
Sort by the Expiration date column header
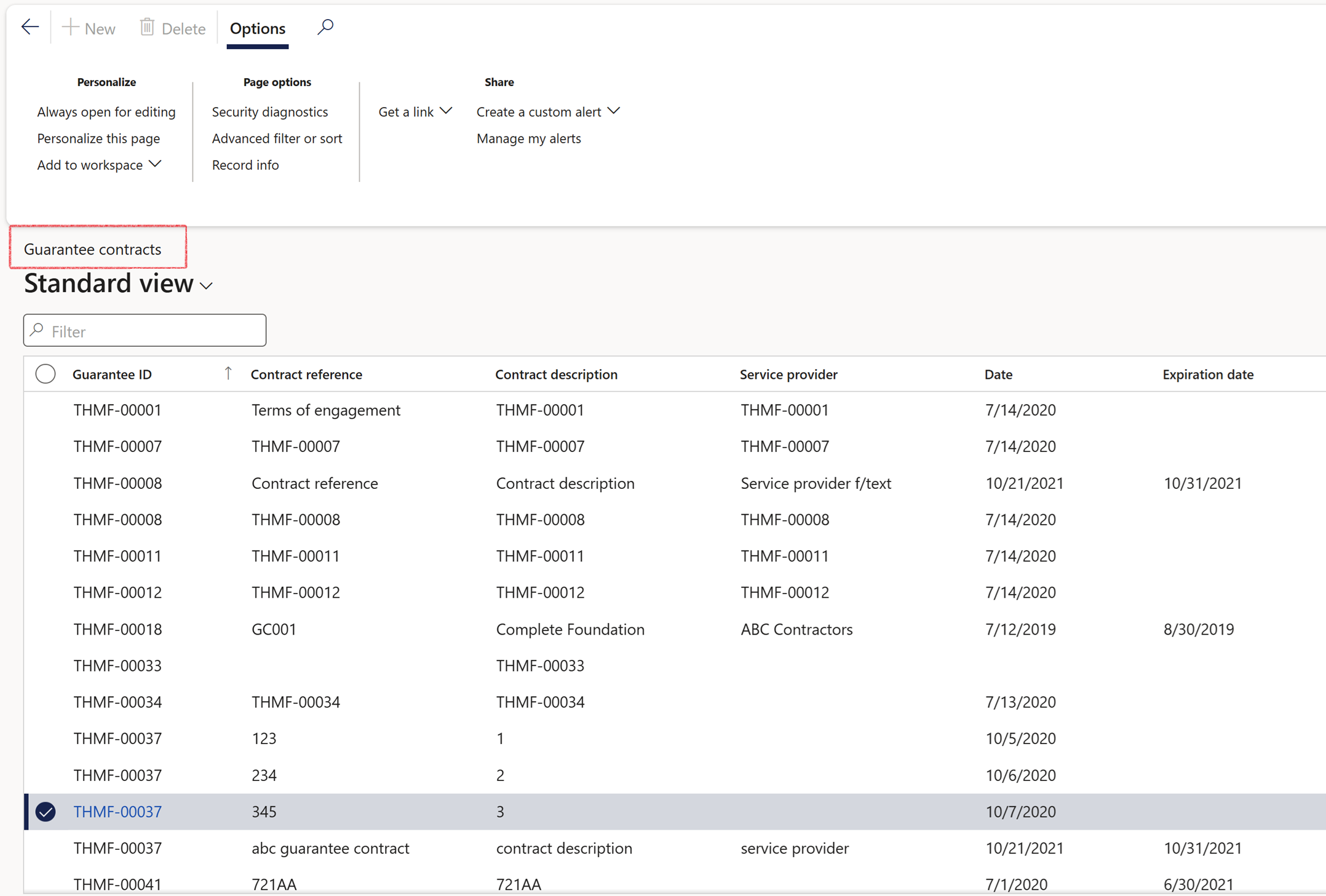(1207, 374)
